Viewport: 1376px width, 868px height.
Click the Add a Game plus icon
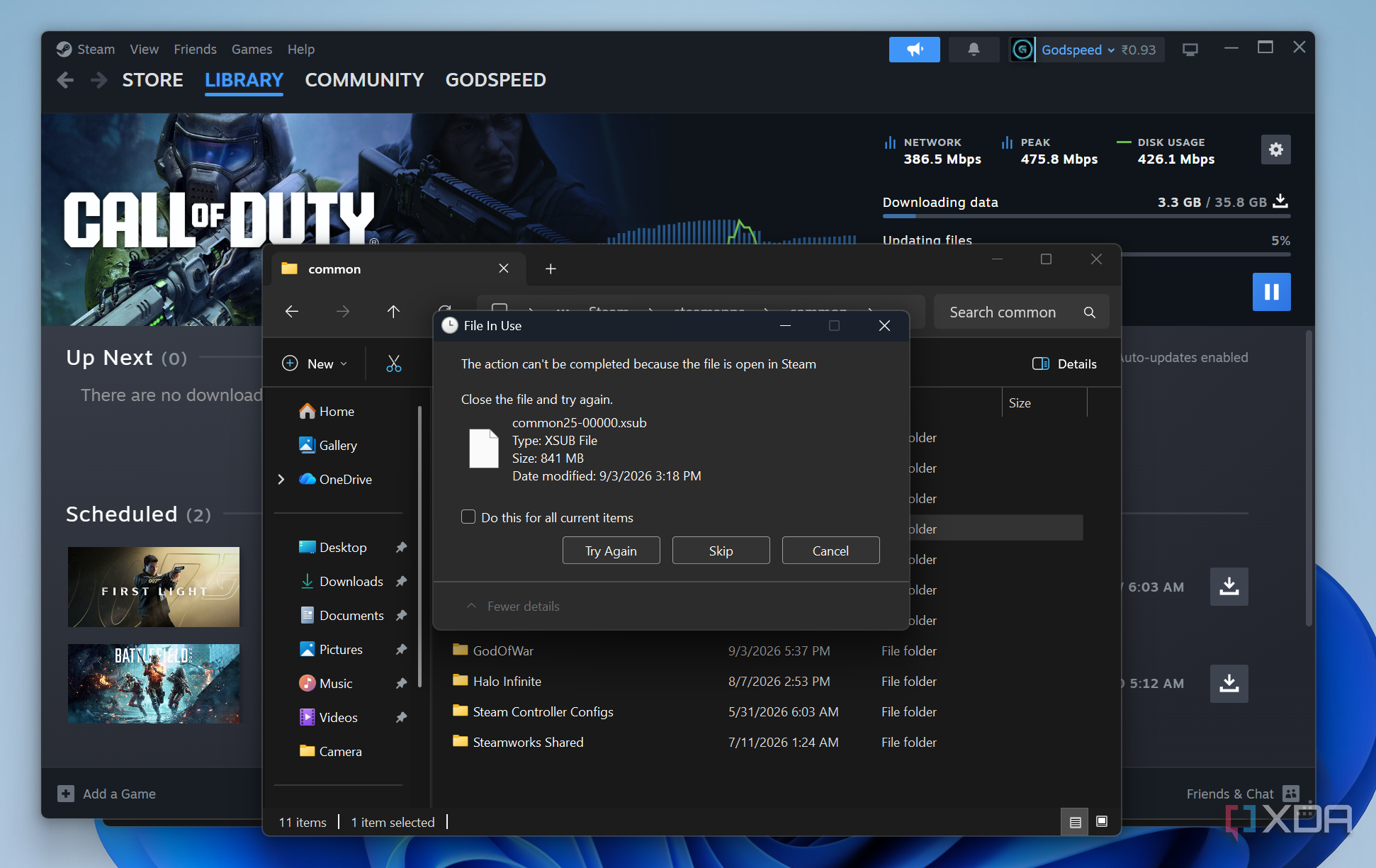(x=66, y=794)
